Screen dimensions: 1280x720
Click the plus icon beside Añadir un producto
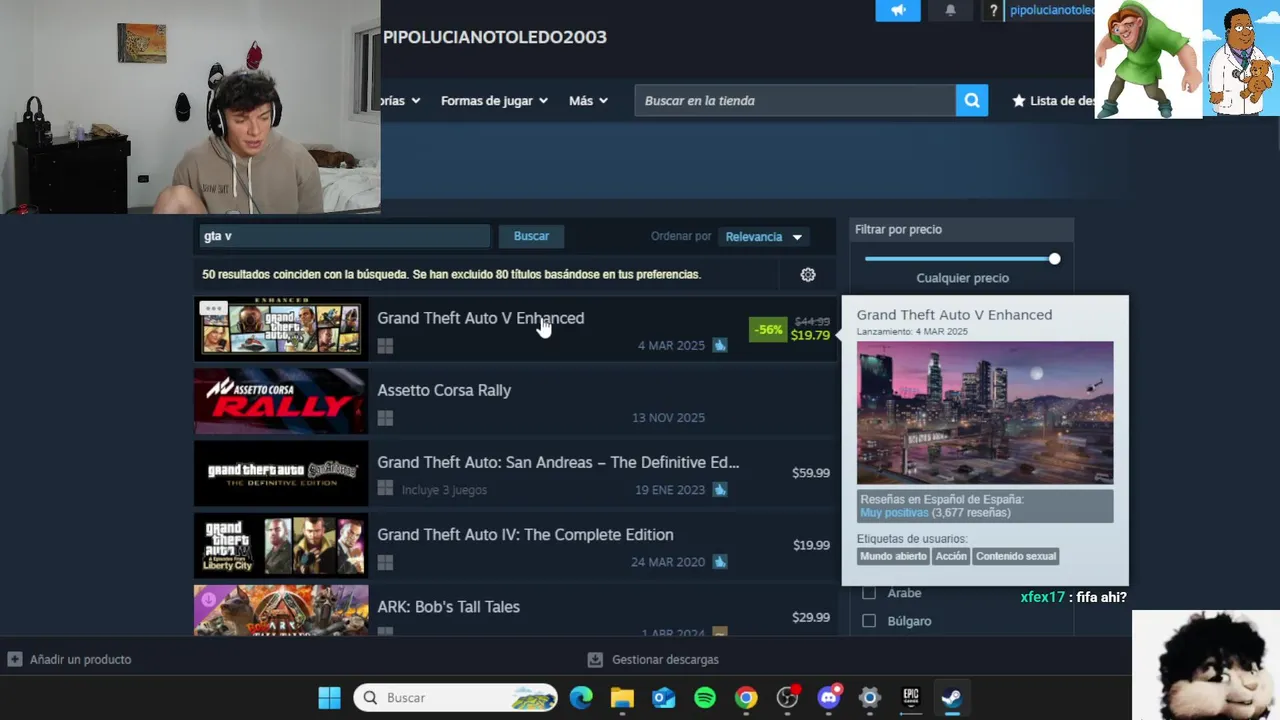15,659
